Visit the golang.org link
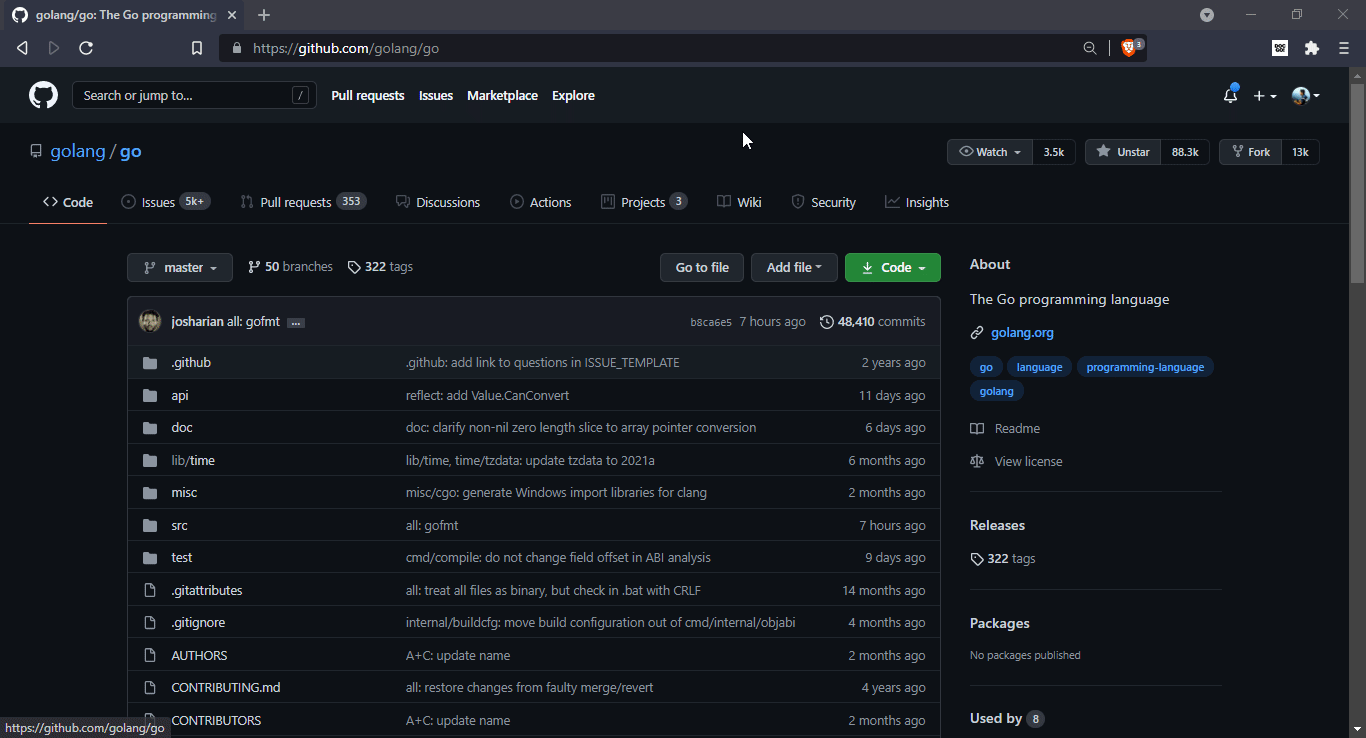The image size is (1366, 738). coord(1022,333)
